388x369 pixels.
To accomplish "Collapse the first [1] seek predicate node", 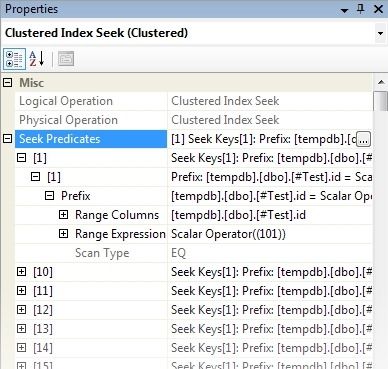I will coord(22,157).
